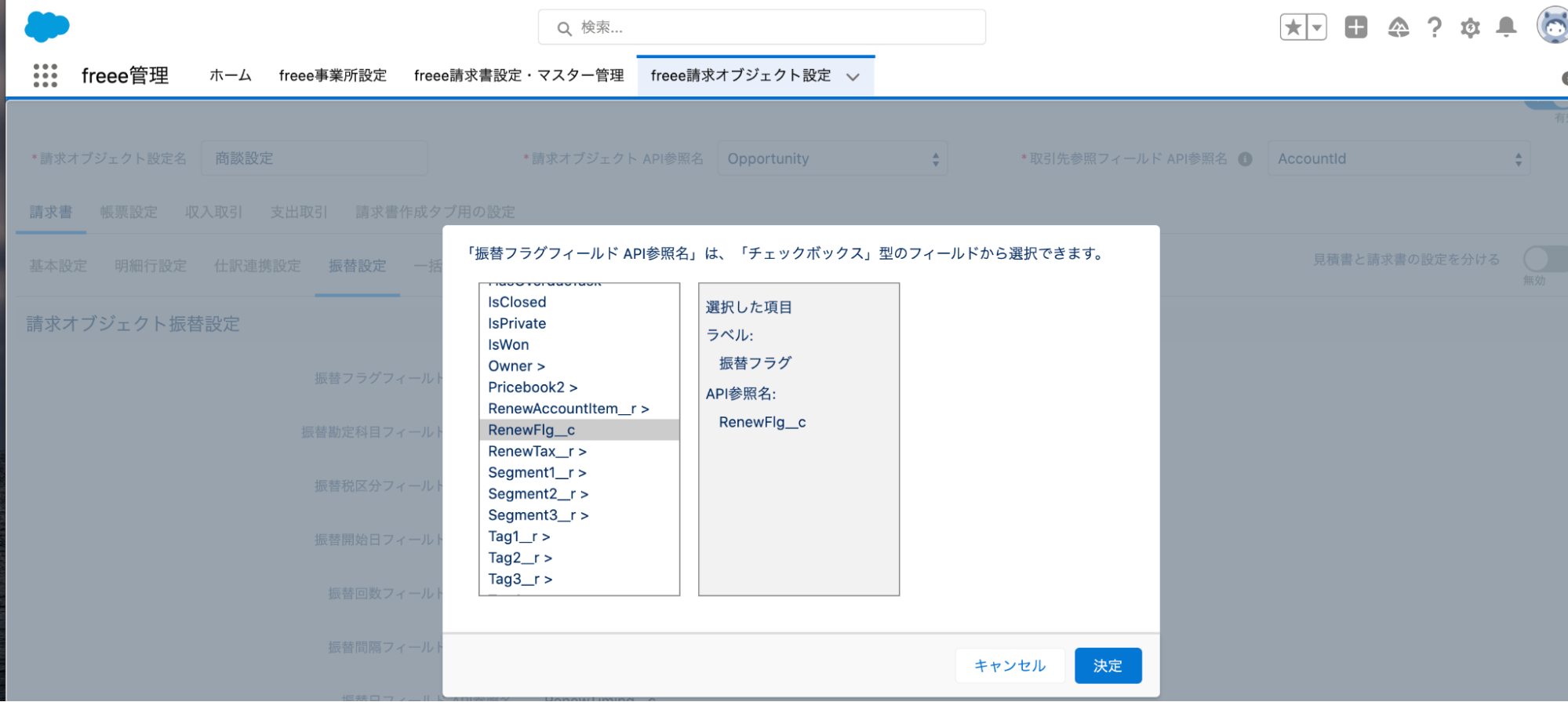Click the selected label 振替フラグ
Screen dimensions: 1568x702
point(755,363)
